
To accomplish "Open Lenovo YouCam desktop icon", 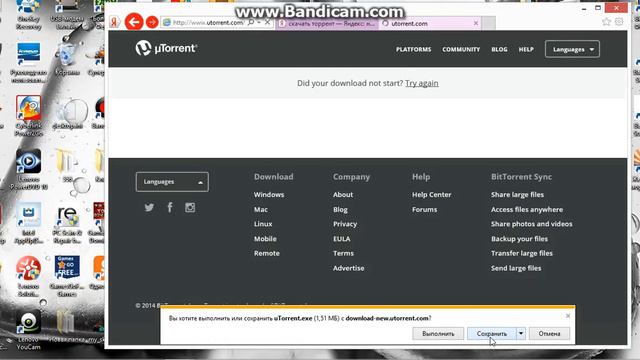I will (x=28, y=330).
